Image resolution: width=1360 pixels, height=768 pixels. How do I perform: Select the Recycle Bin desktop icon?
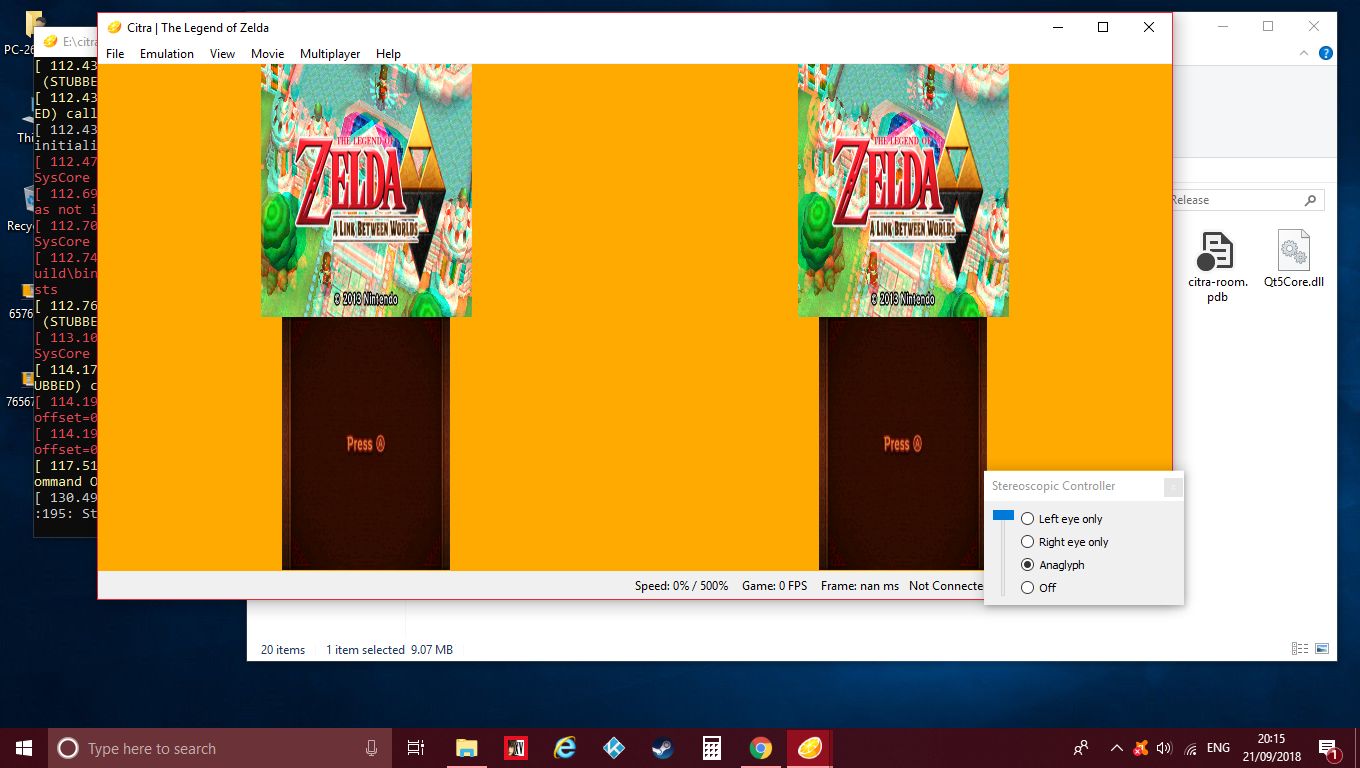pos(22,208)
